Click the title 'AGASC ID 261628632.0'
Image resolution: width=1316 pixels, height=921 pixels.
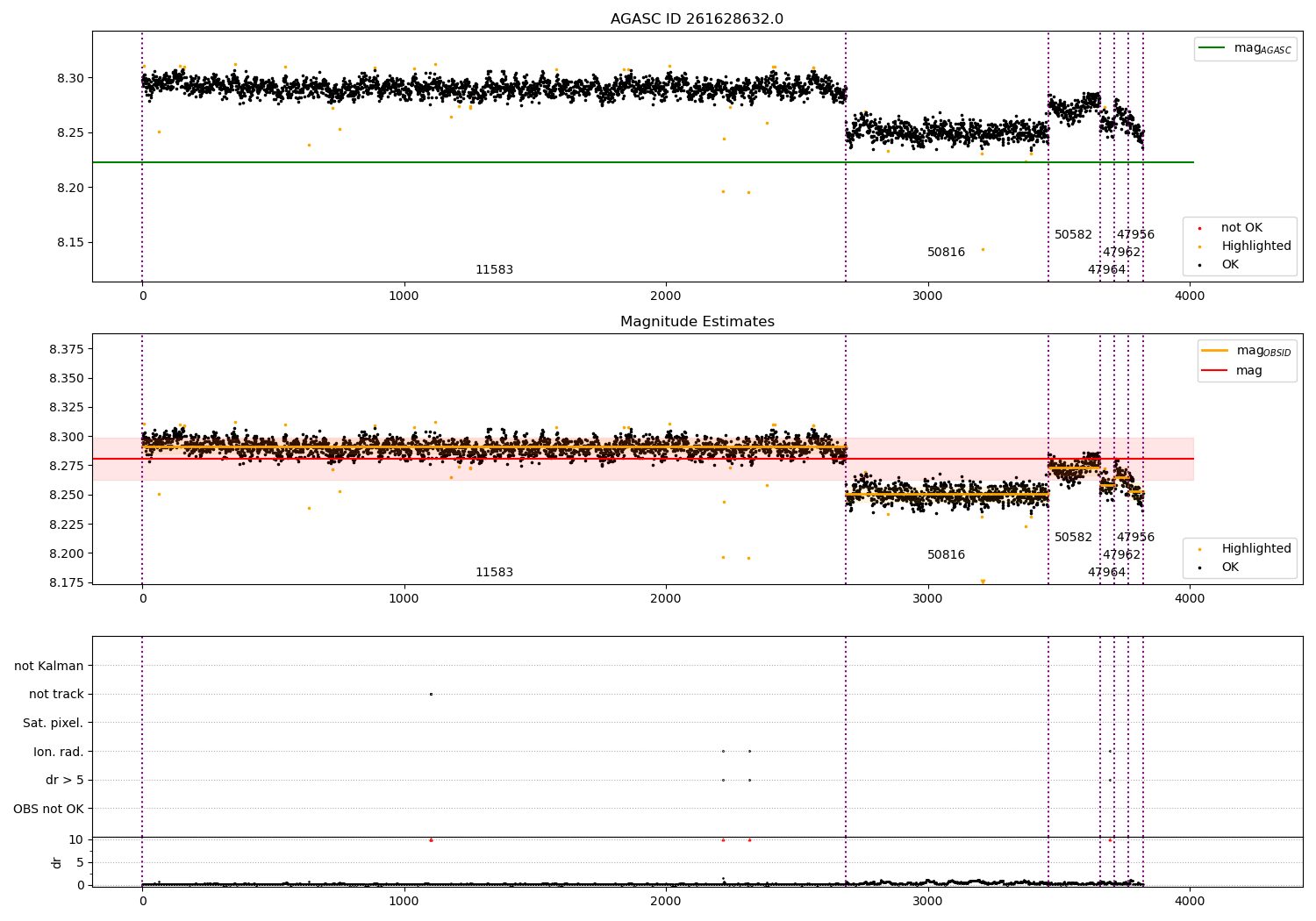pos(697,19)
